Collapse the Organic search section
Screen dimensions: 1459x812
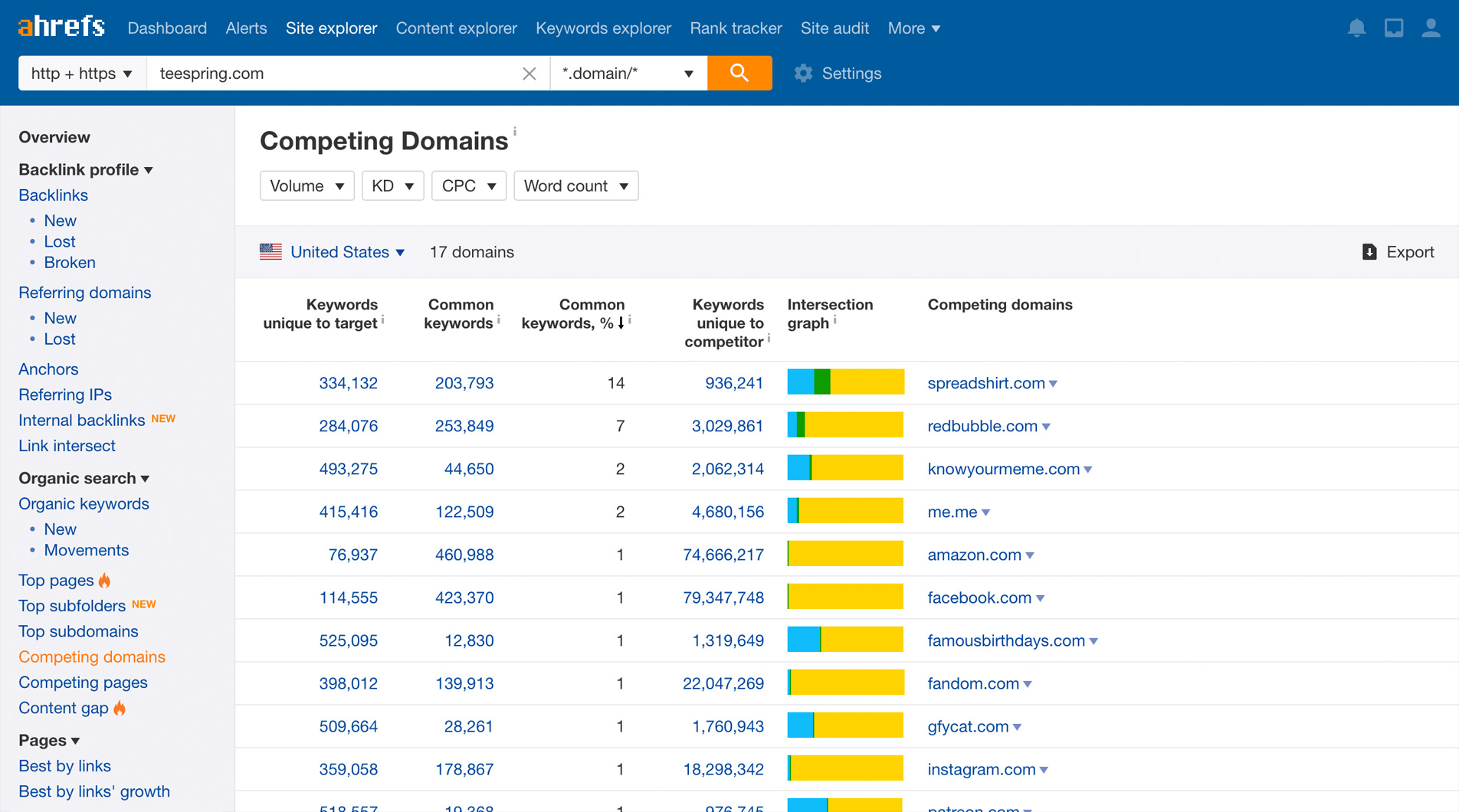click(x=84, y=478)
